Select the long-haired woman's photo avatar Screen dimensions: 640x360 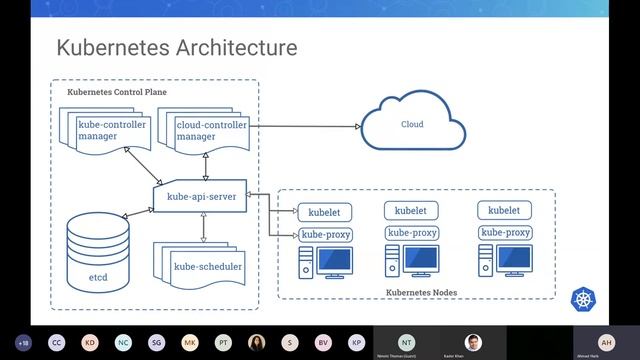point(256,343)
